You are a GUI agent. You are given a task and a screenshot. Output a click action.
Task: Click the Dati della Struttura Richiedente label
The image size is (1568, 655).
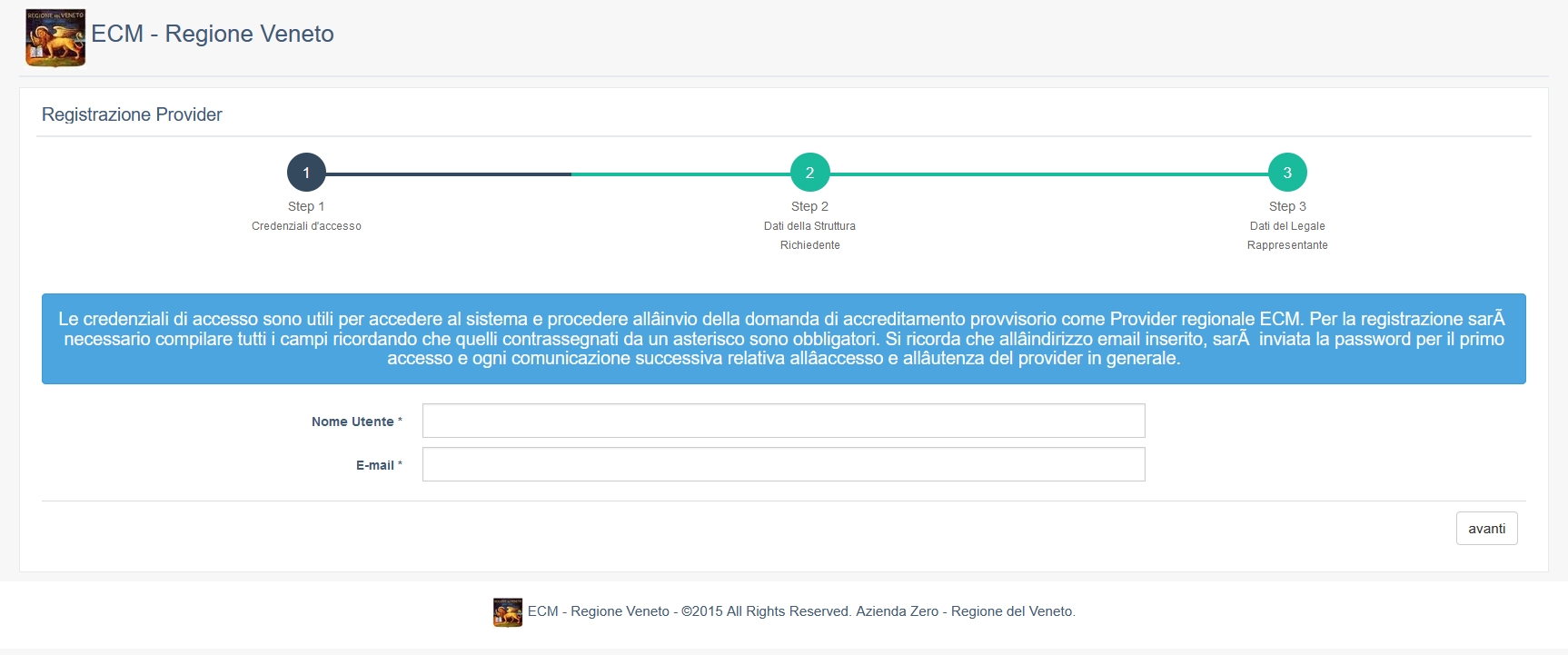coord(809,235)
